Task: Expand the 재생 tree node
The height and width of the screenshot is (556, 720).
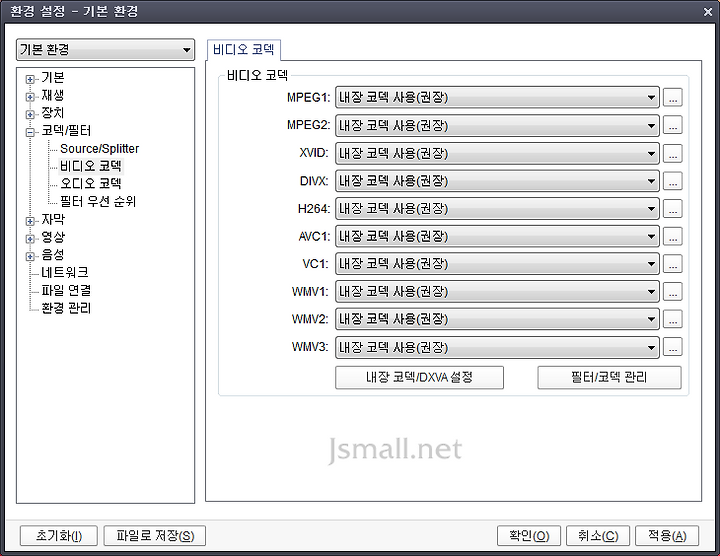Action: coord(30,96)
